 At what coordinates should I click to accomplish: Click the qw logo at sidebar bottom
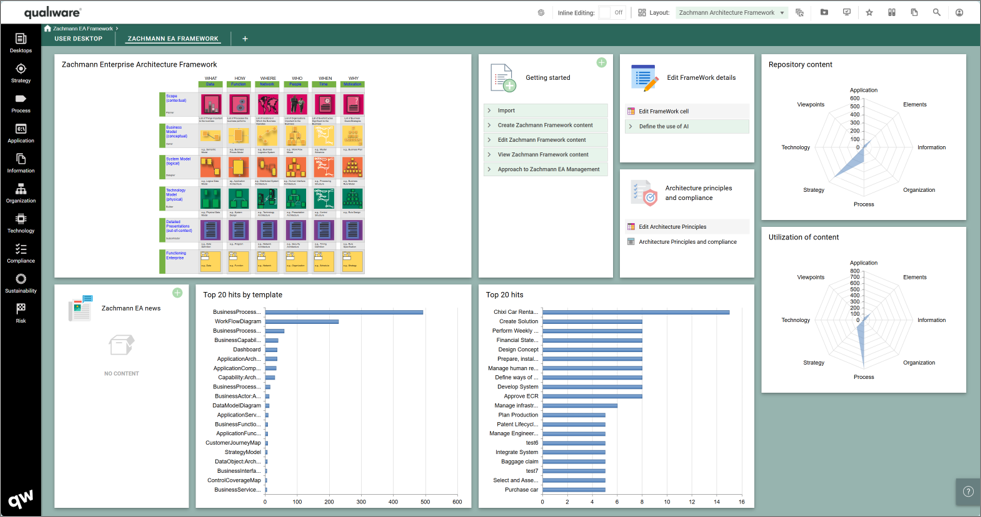click(21, 499)
